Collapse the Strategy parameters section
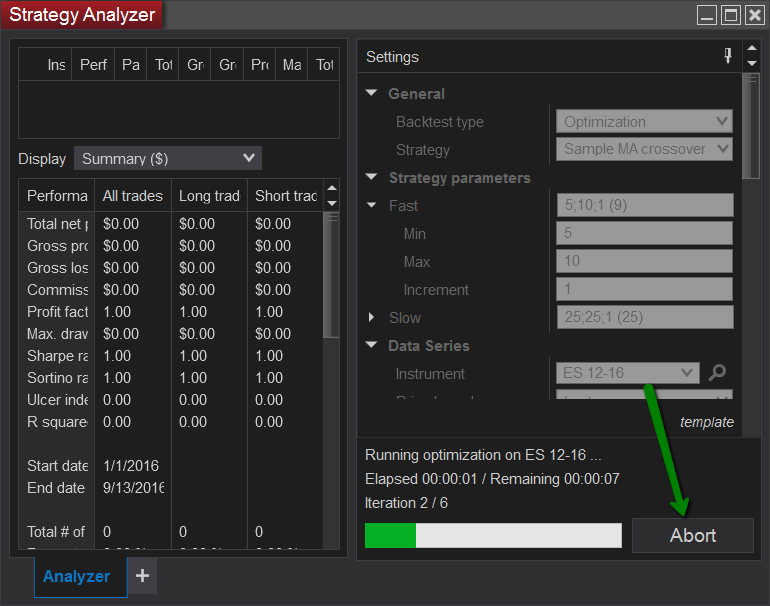The width and height of the screenshot is (770, 606). click(x=372, y=177)
